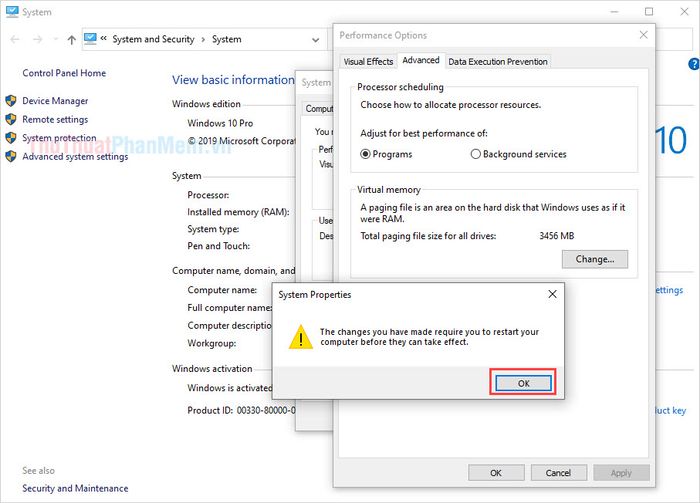Open the Device Manager link
This screenshot has width=700, height=503.
click(x=55, y=101)
